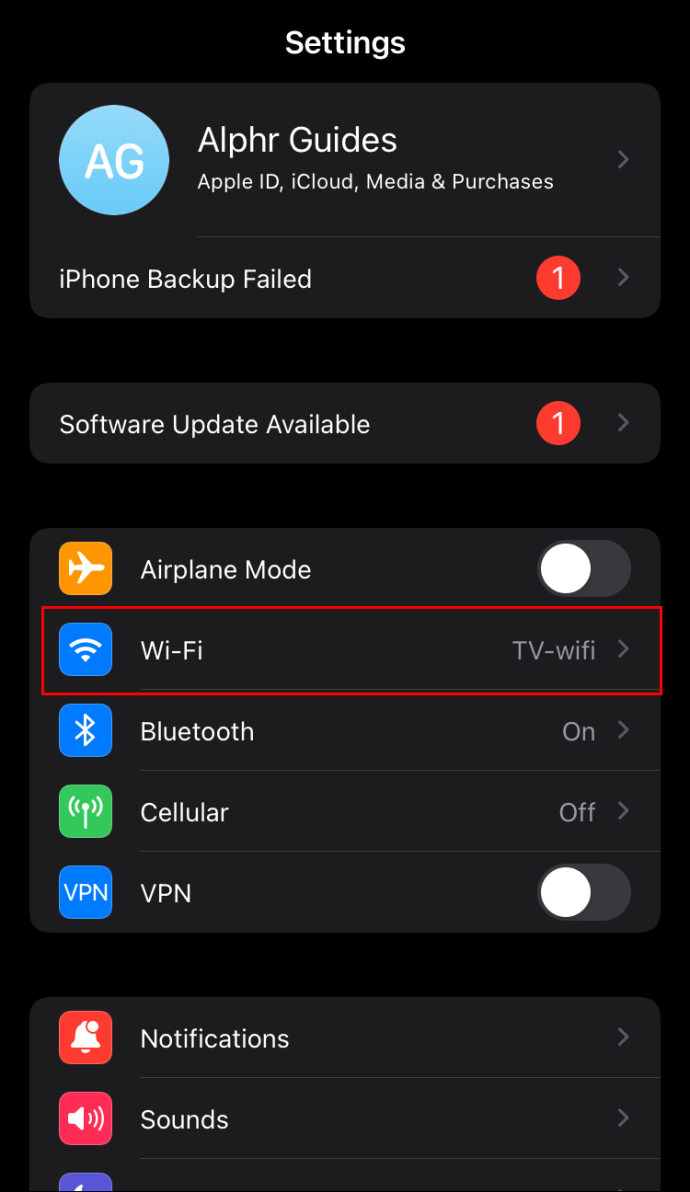Tap the green Cellular antenna icon
690x1192 pixels.
coord(86,811)
